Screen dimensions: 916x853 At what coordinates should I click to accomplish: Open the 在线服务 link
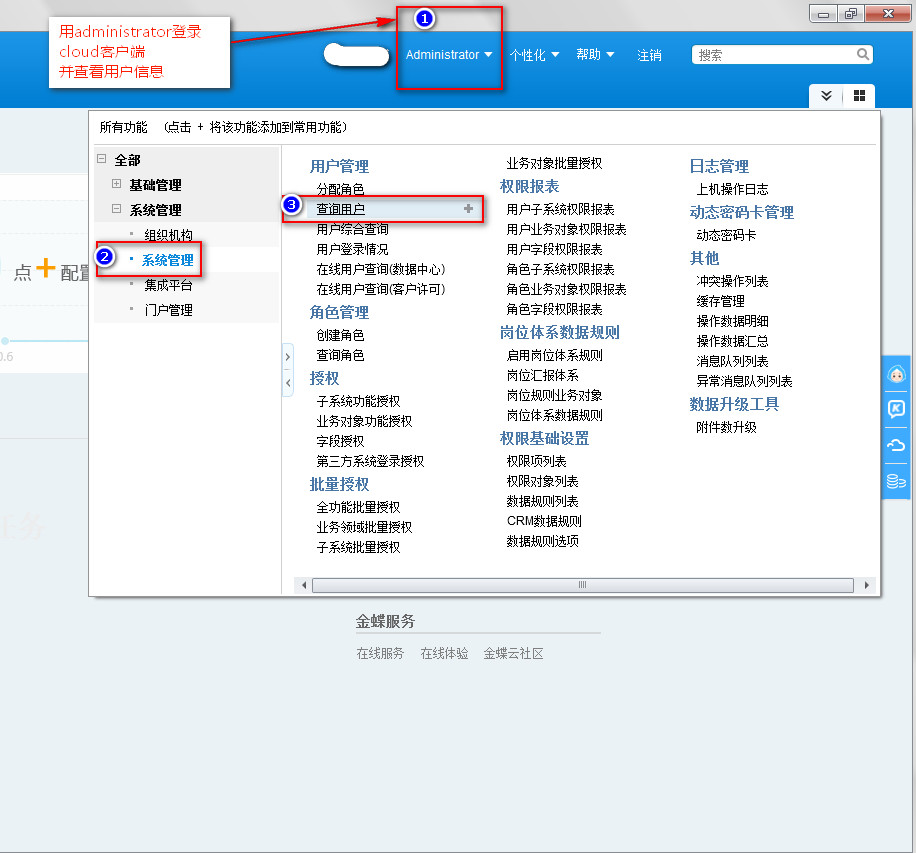pos(380,653)
